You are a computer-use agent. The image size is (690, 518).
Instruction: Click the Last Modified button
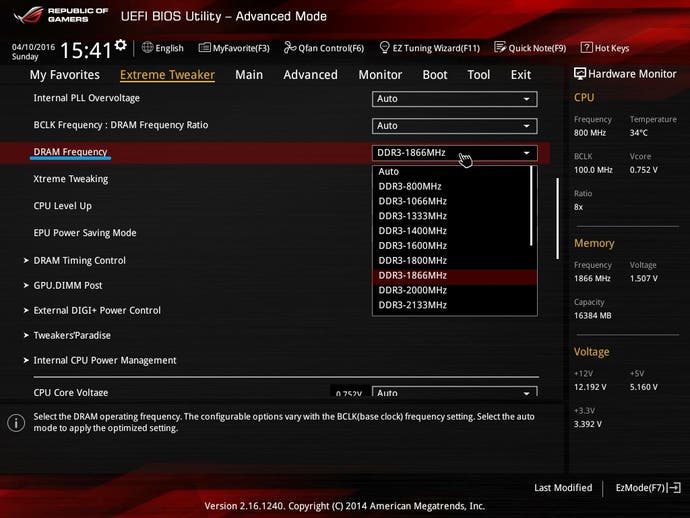563,488
